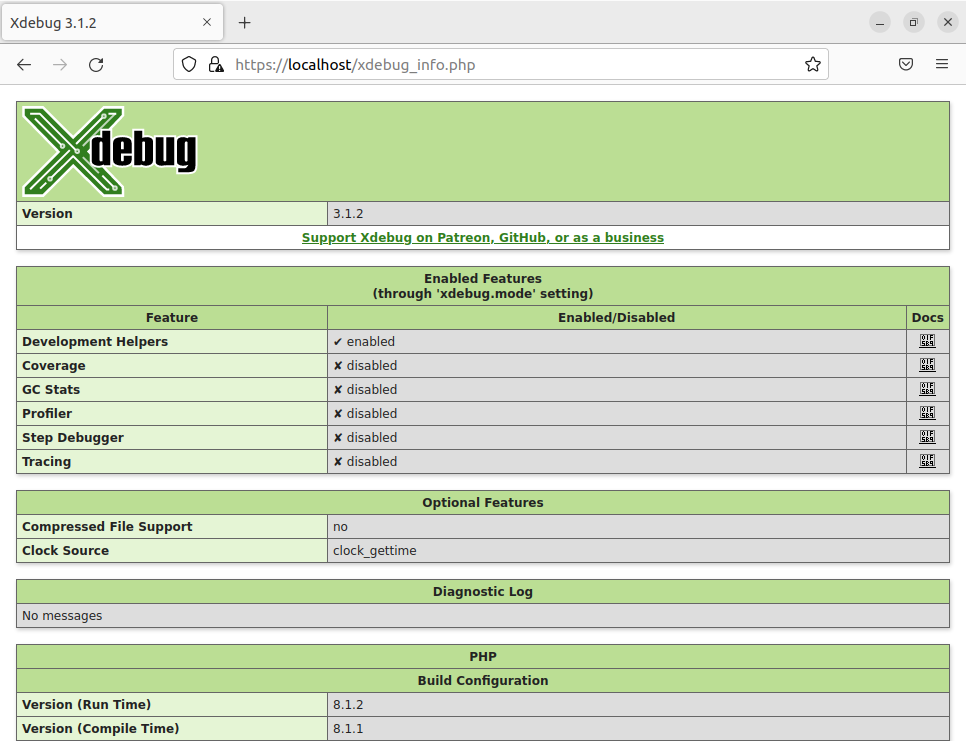Click the 'Optional Features' heading
This screenshot has width=966, height=741.
[483, 503]
